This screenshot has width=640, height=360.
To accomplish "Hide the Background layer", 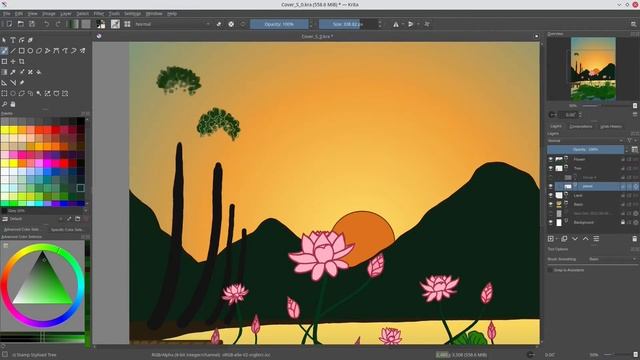I will (x=551, y=222).
